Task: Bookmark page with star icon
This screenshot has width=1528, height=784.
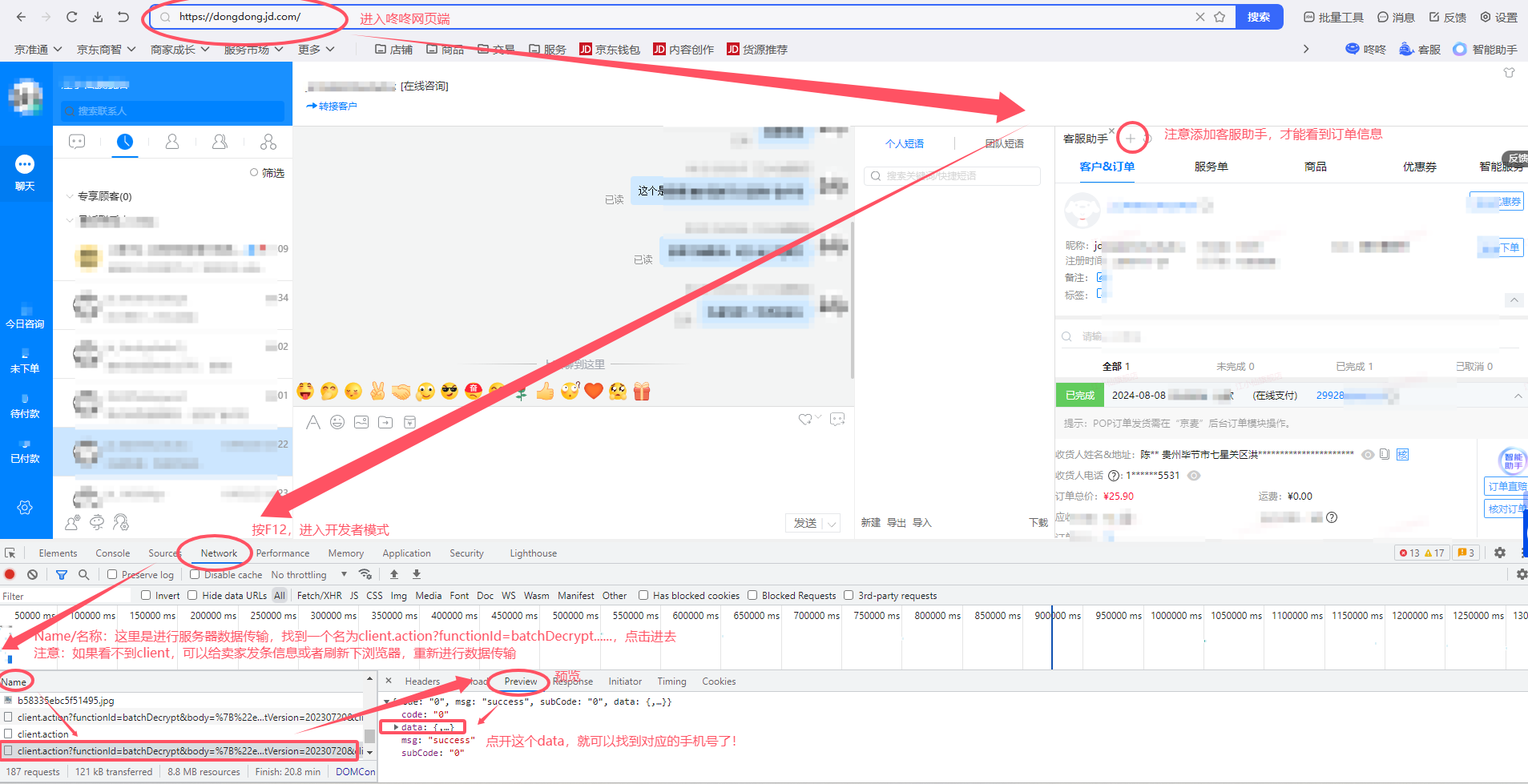Action: [x=1220, y=17]
